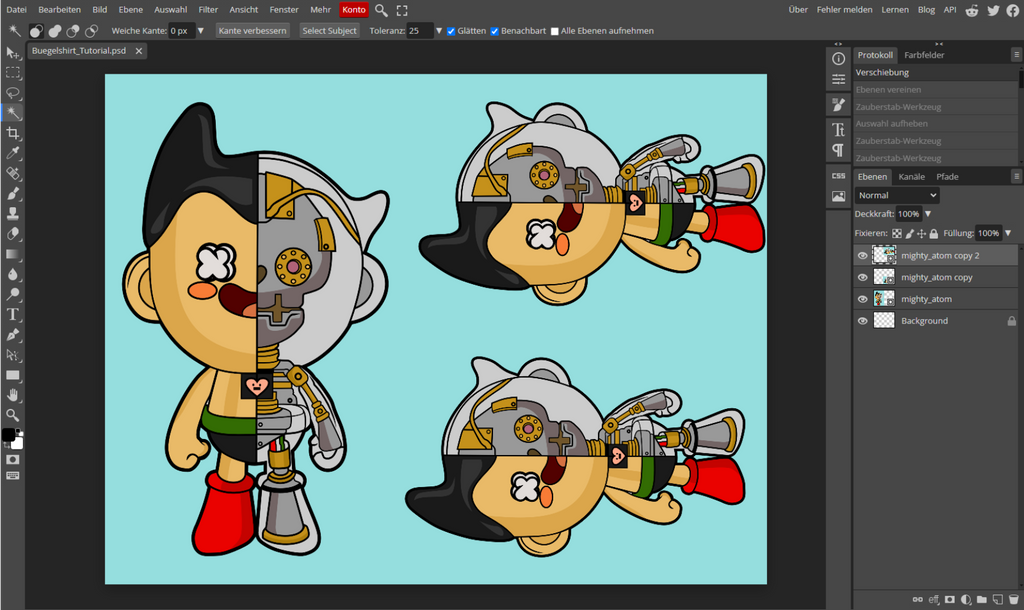Screen dimensions: 1024x610
Task: Open the Protokoll panel menu button
Action: [x=1016, y=55]
